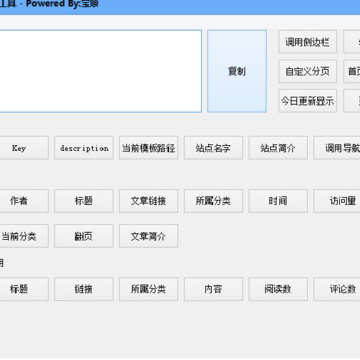Click the 站点简介 button
The height and width of the screenshot is (360, 360).
(x=278, y=148)
